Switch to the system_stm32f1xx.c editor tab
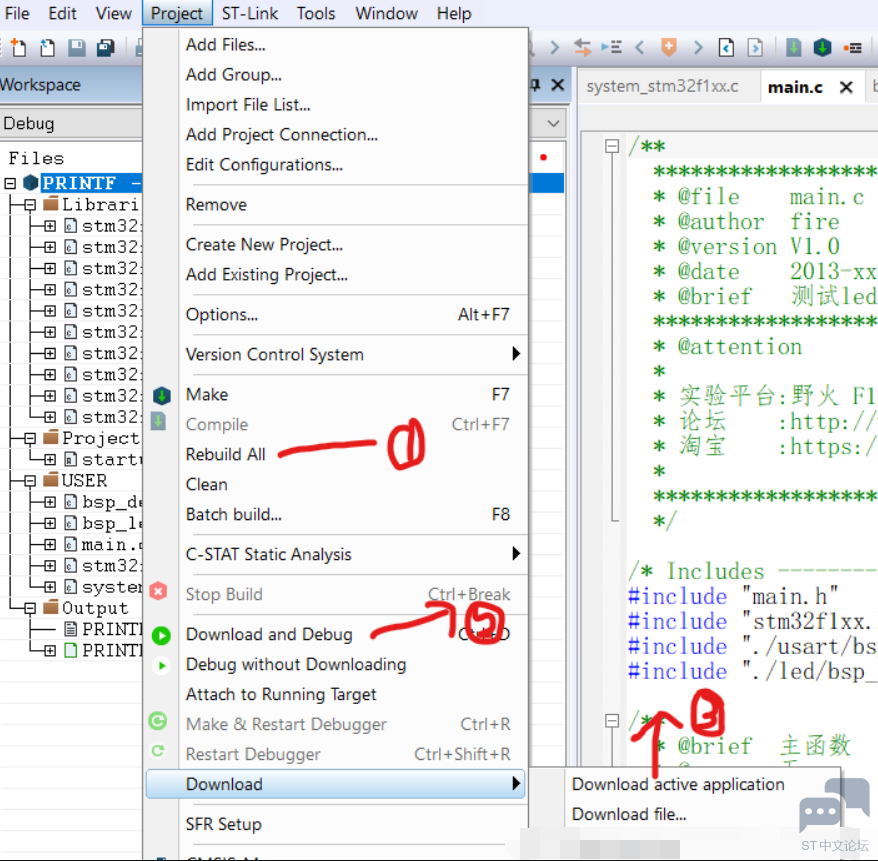The width and height of the screenshot is (878, 861). (662, 86)
